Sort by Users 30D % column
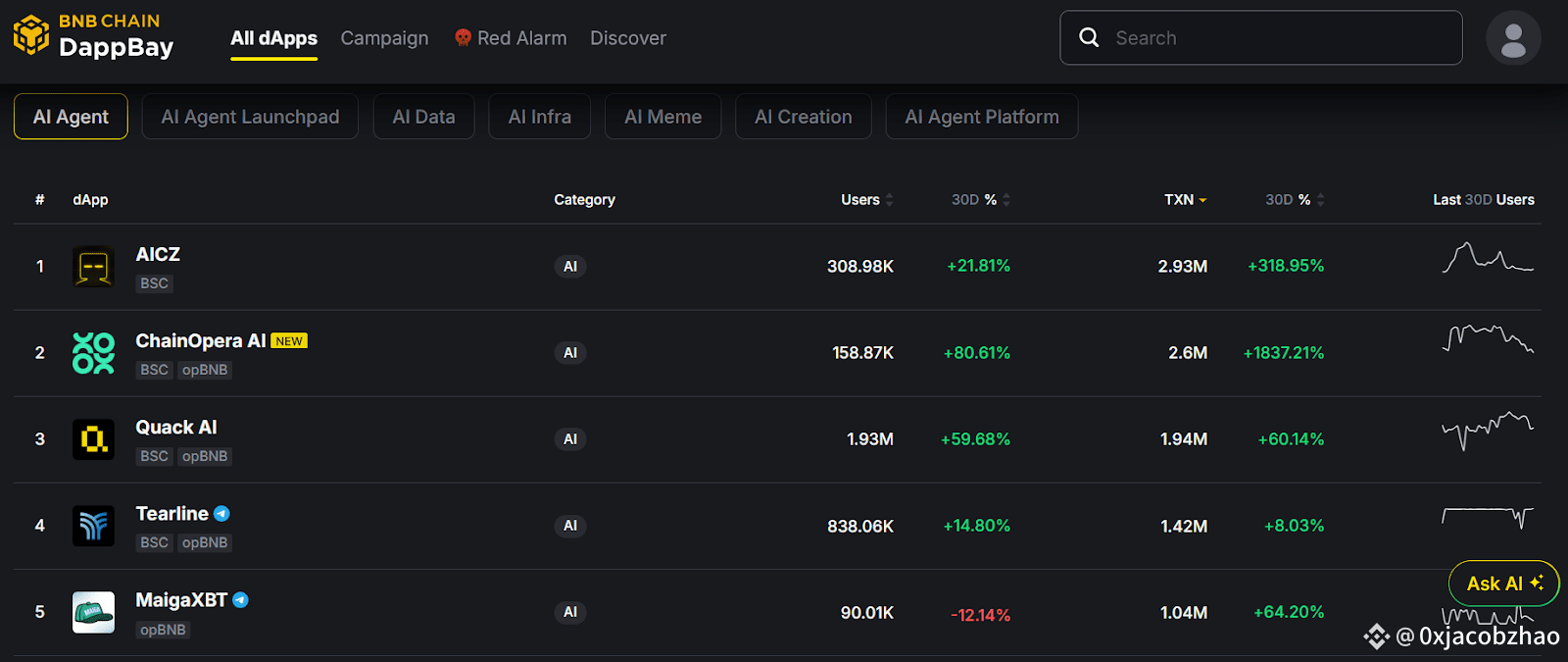The image size is (1568, 662). point(980,200)
